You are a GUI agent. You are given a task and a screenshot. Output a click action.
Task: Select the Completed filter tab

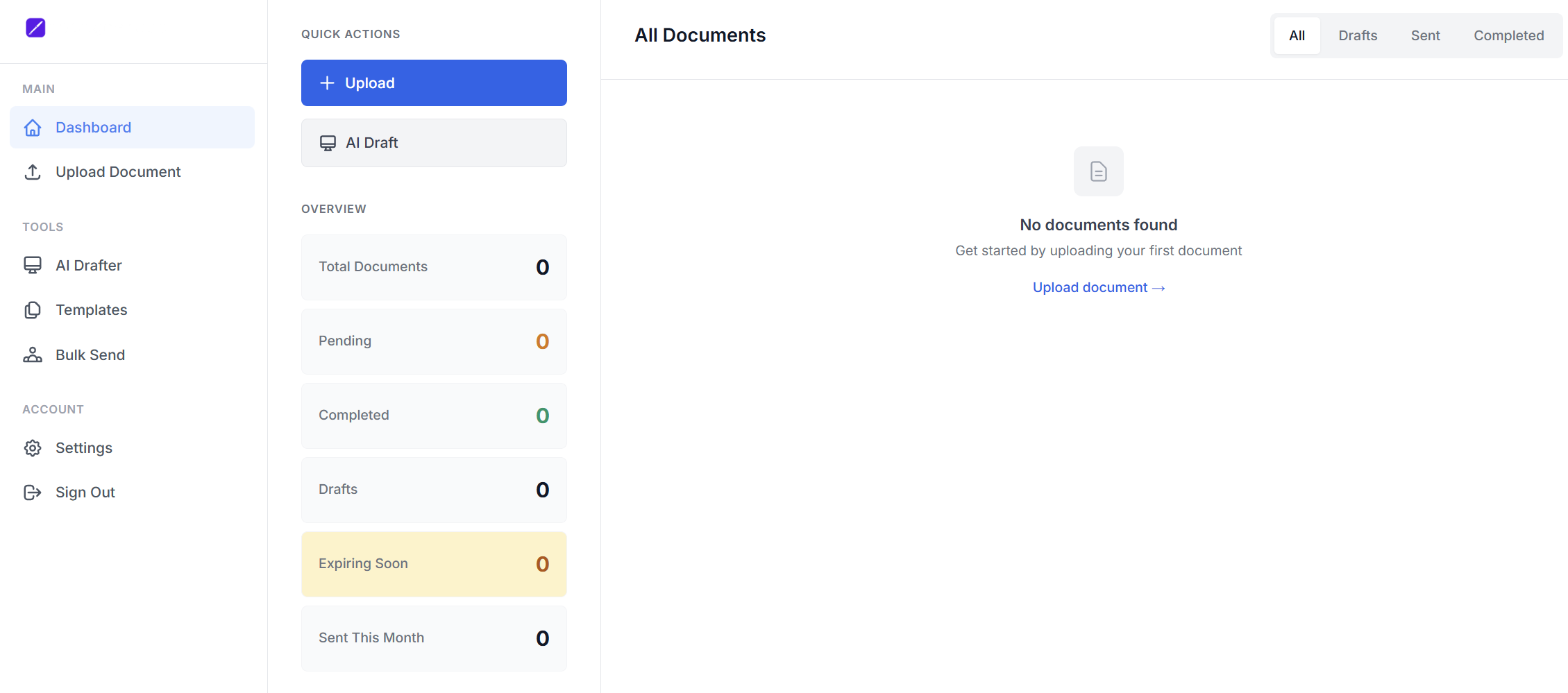pos(1508,36)
